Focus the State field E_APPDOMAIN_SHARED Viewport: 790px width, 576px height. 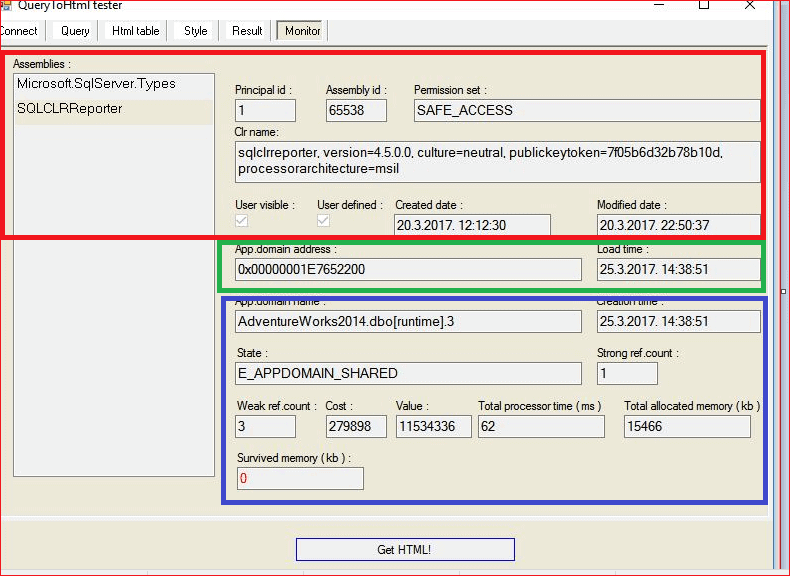[408, 373]
